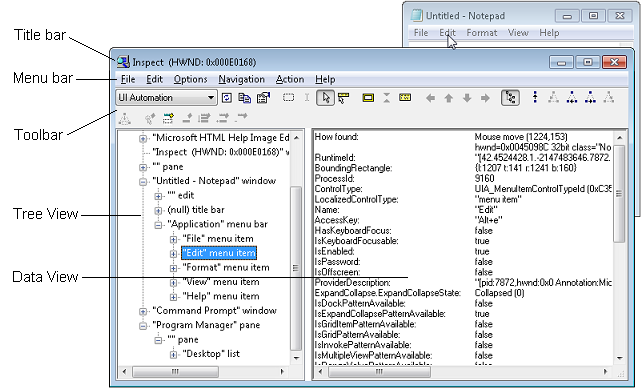Expand the "Desktop" list node
This screenshot has height=390, width=642.
[x=173, y=354]
